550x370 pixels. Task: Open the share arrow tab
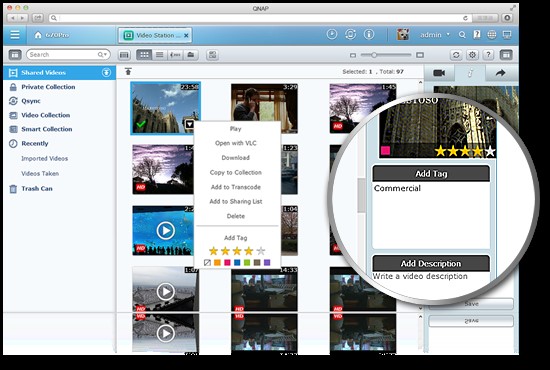[x=500, y=73]
